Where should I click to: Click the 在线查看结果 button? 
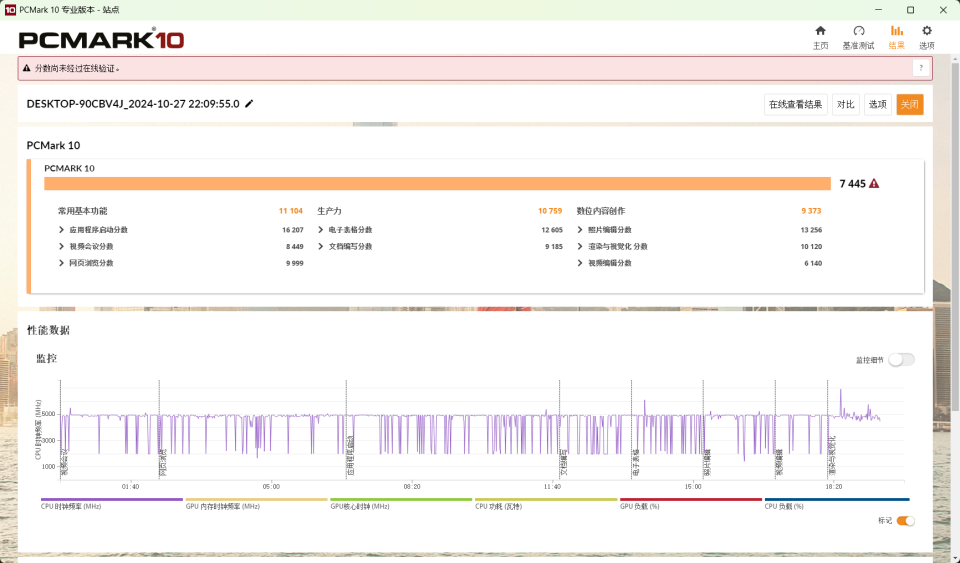(796, 105)
